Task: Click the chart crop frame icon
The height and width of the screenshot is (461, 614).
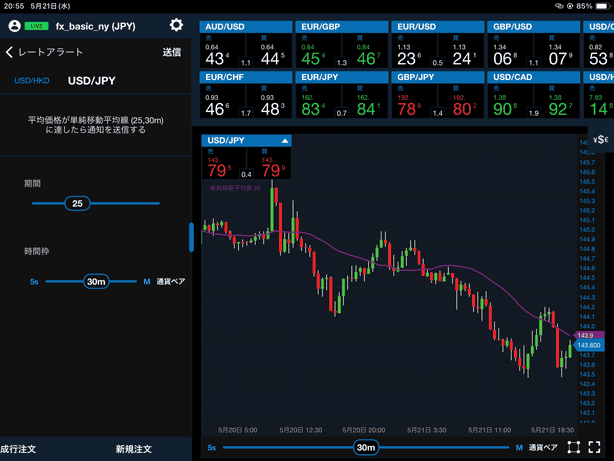Action: point(574,447)
